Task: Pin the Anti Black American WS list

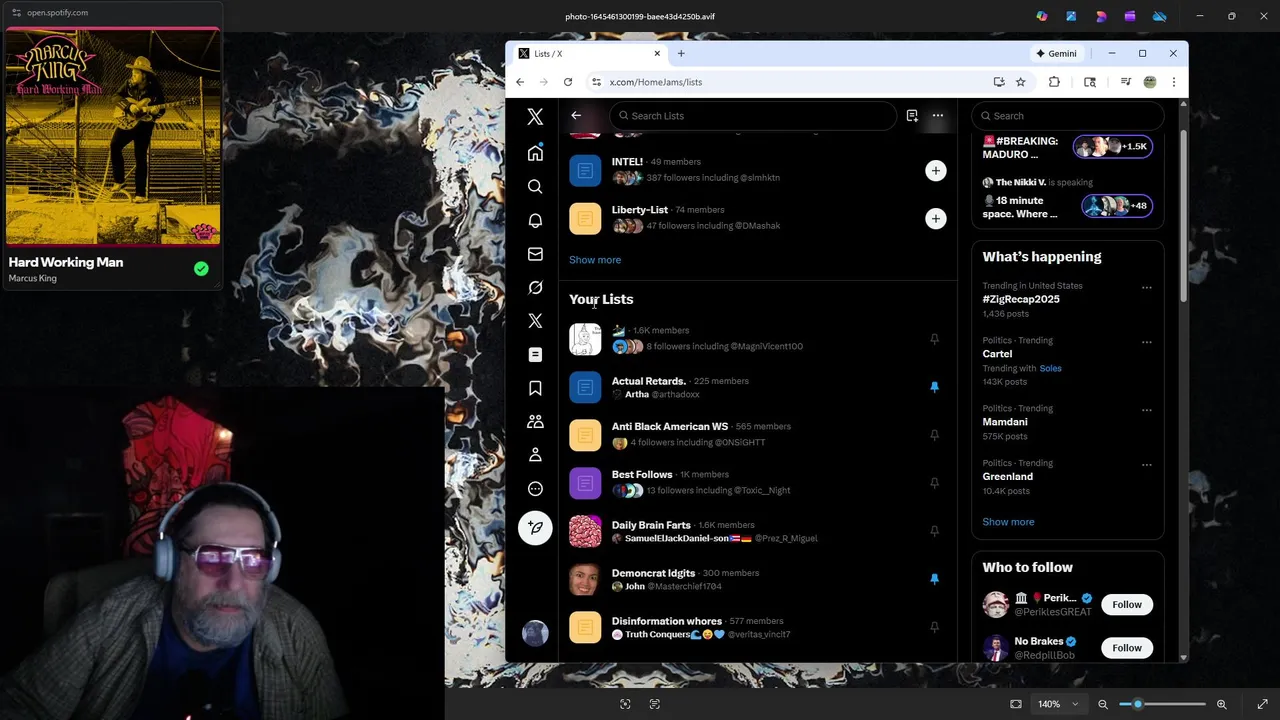Action: click(x=934, y=435)
